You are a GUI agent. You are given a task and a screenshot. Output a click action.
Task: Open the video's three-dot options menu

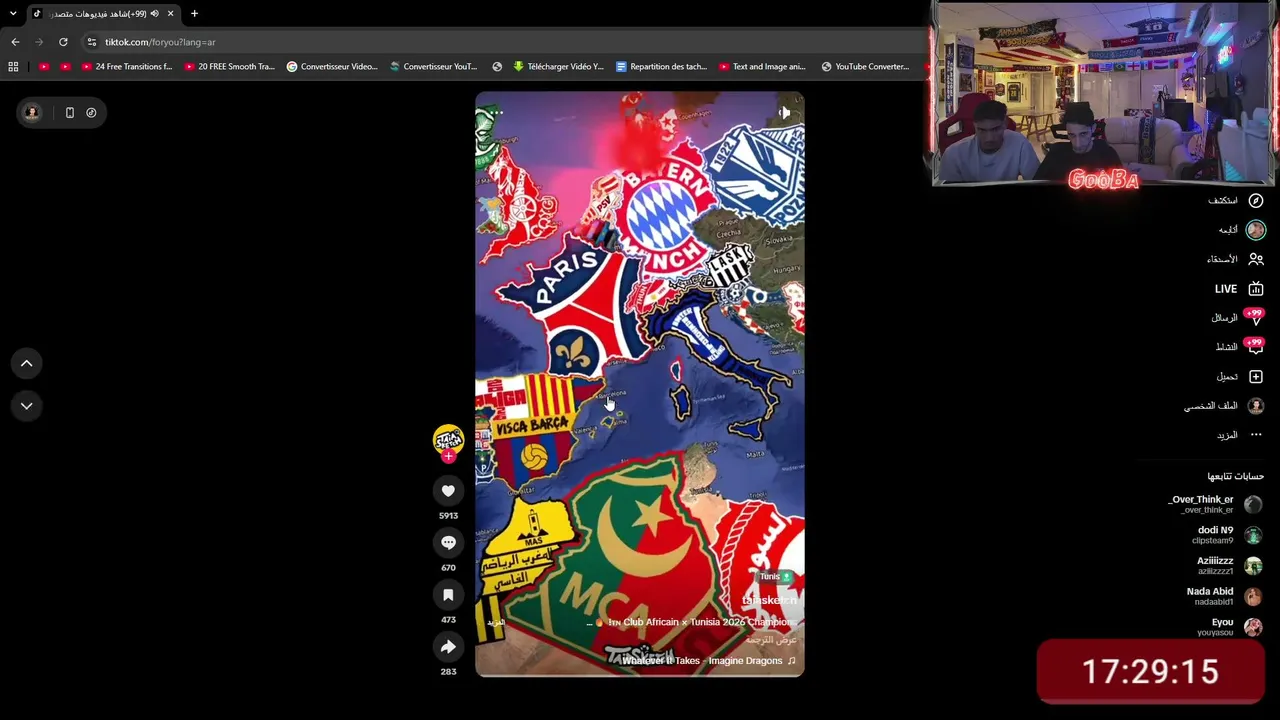pyautogui.click(x=495, y=113)
